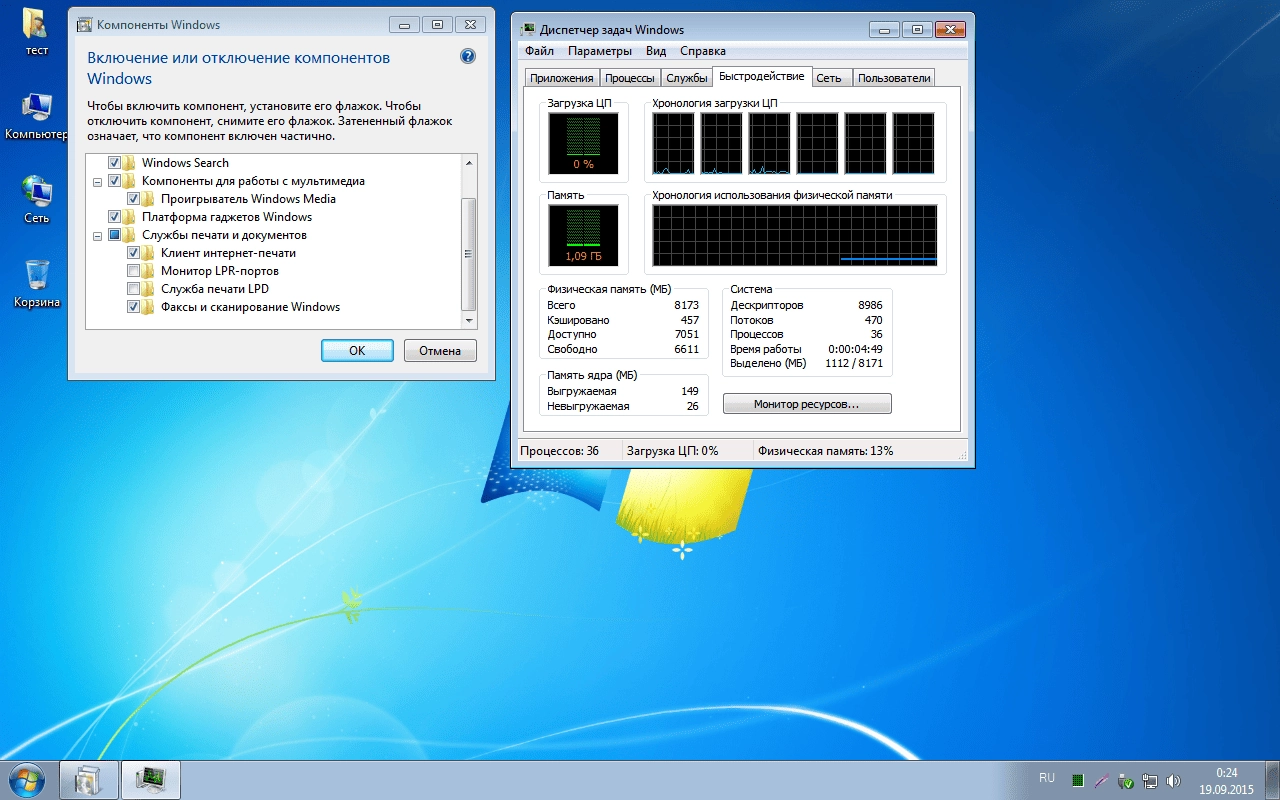Click the purple feather tray icon
Screen dimensions: 1280x800
(x=1102, y=780)
